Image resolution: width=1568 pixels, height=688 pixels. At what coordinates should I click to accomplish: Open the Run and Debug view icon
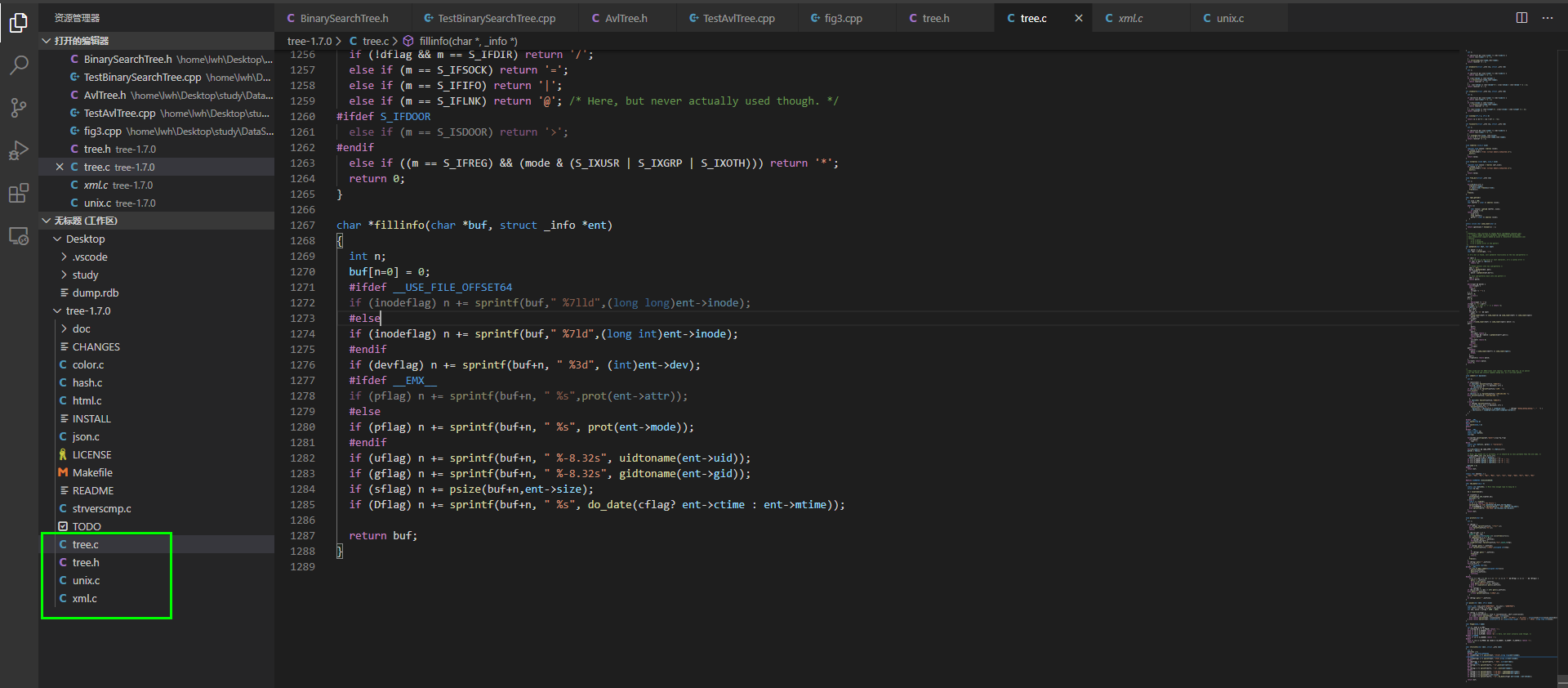pos(19,150)
